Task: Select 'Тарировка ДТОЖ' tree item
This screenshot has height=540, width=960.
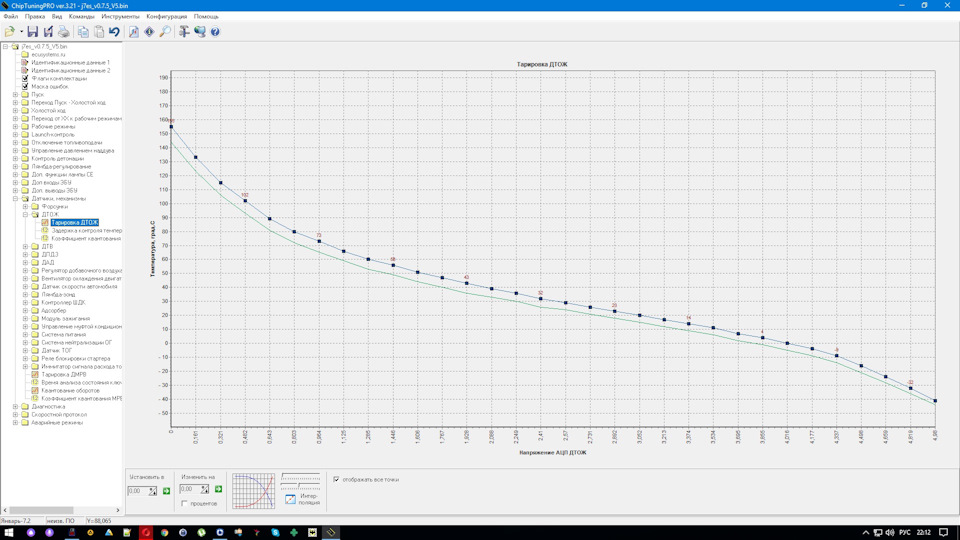Action: tap(75, 223)
